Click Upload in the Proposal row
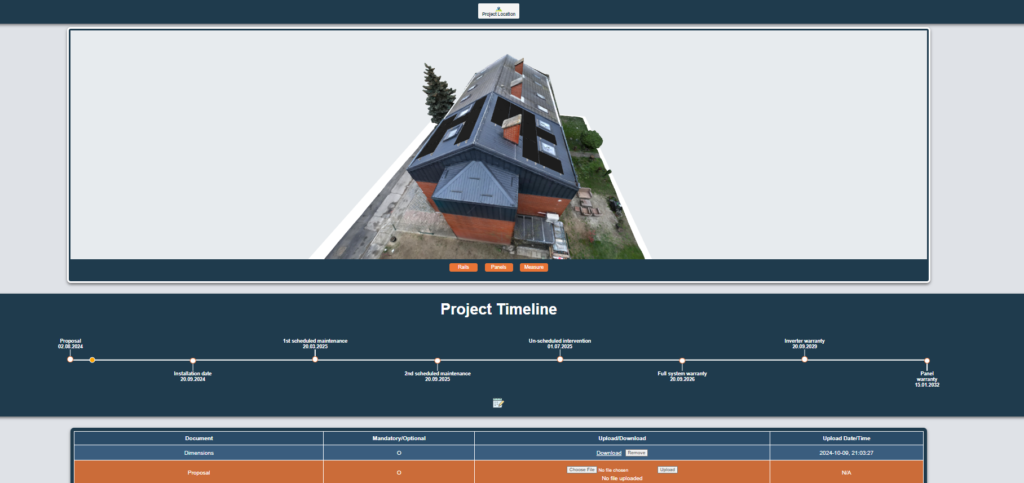The height and width of the screenshot is (483, 1024). (x=667, y=470)
